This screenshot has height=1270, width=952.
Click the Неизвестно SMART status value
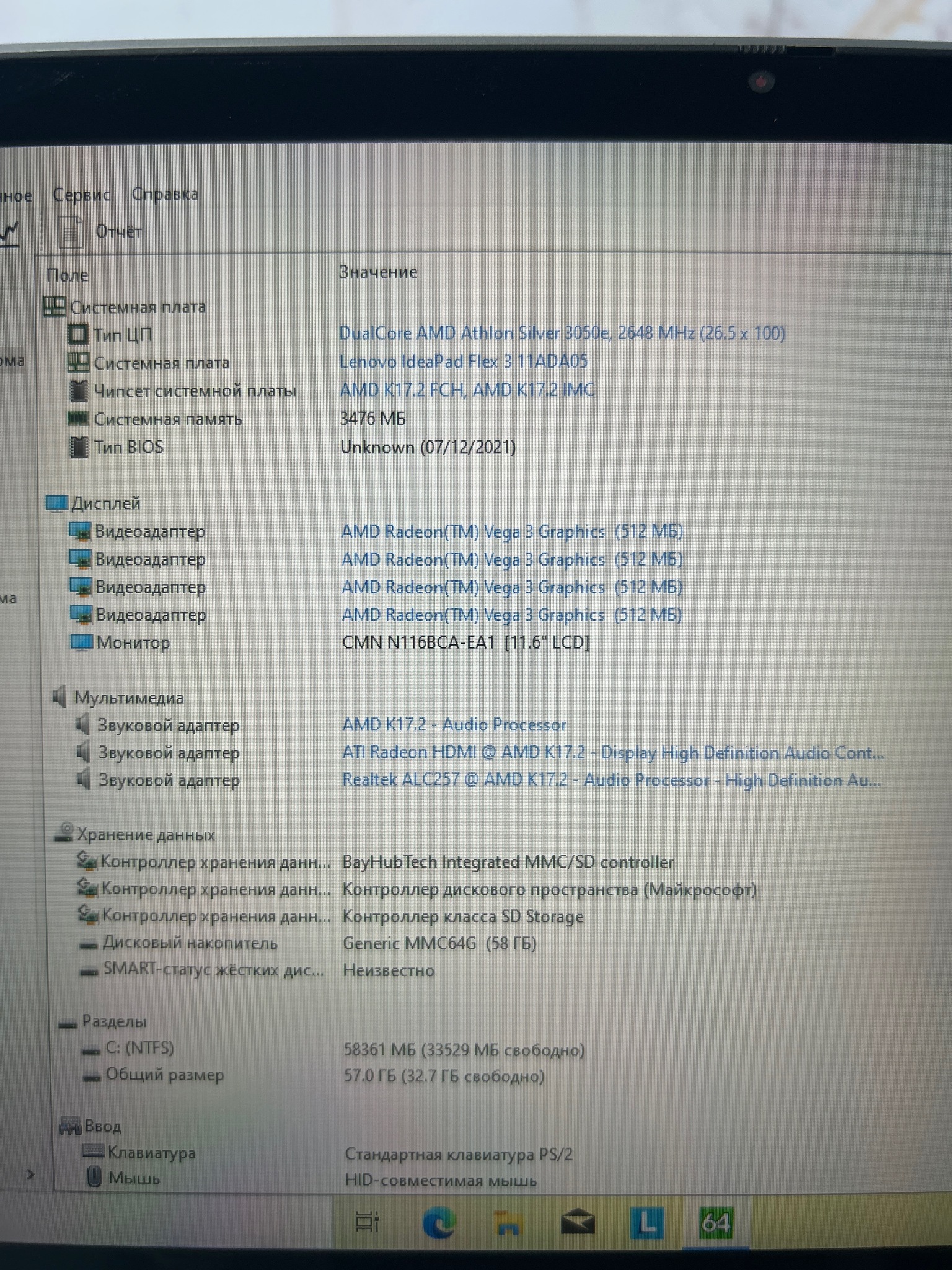click(x=389, y=970)
